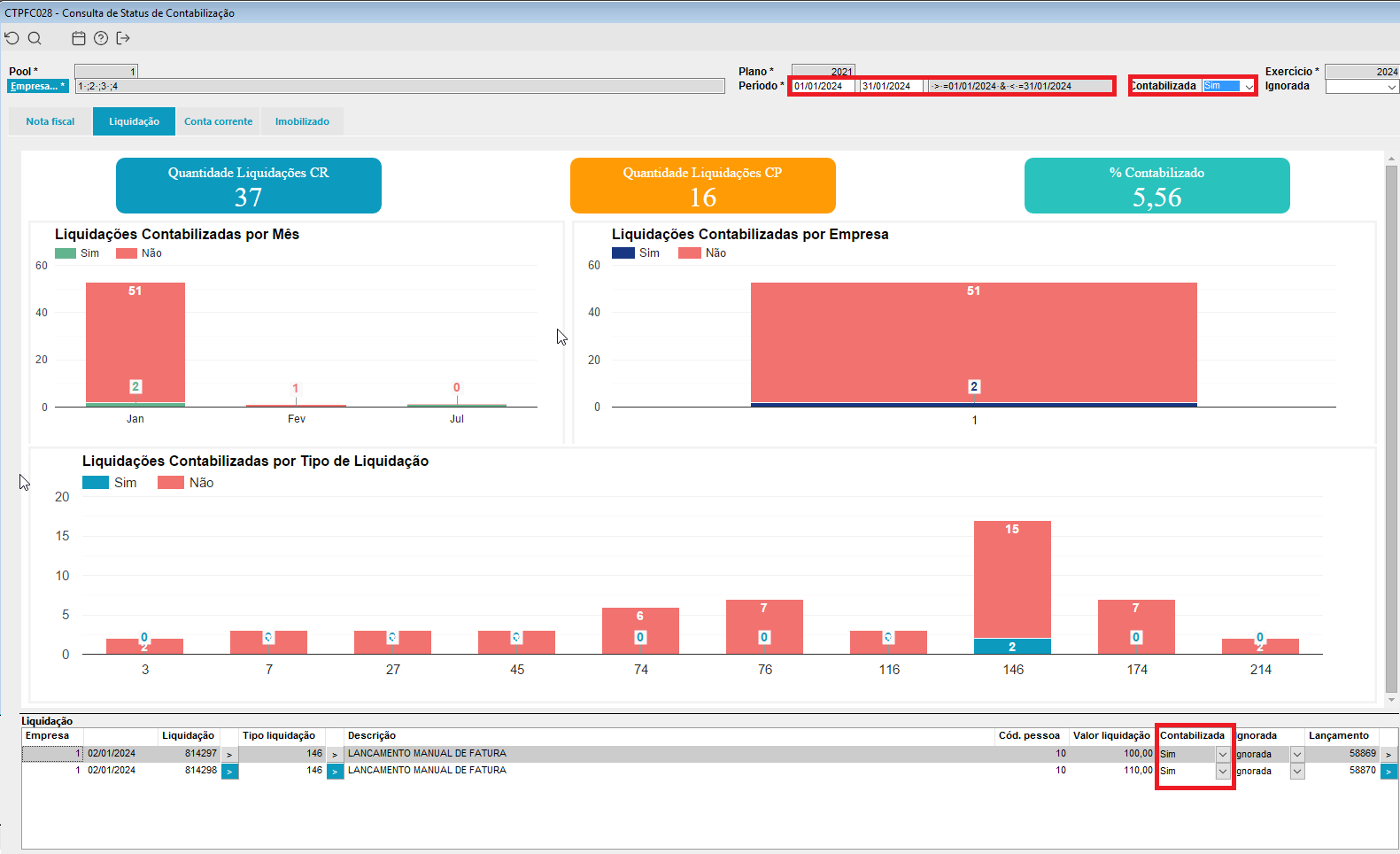Click valor liquidação cell 100,00
This screenshot has height=854, width=1400.
[1112, 754]
